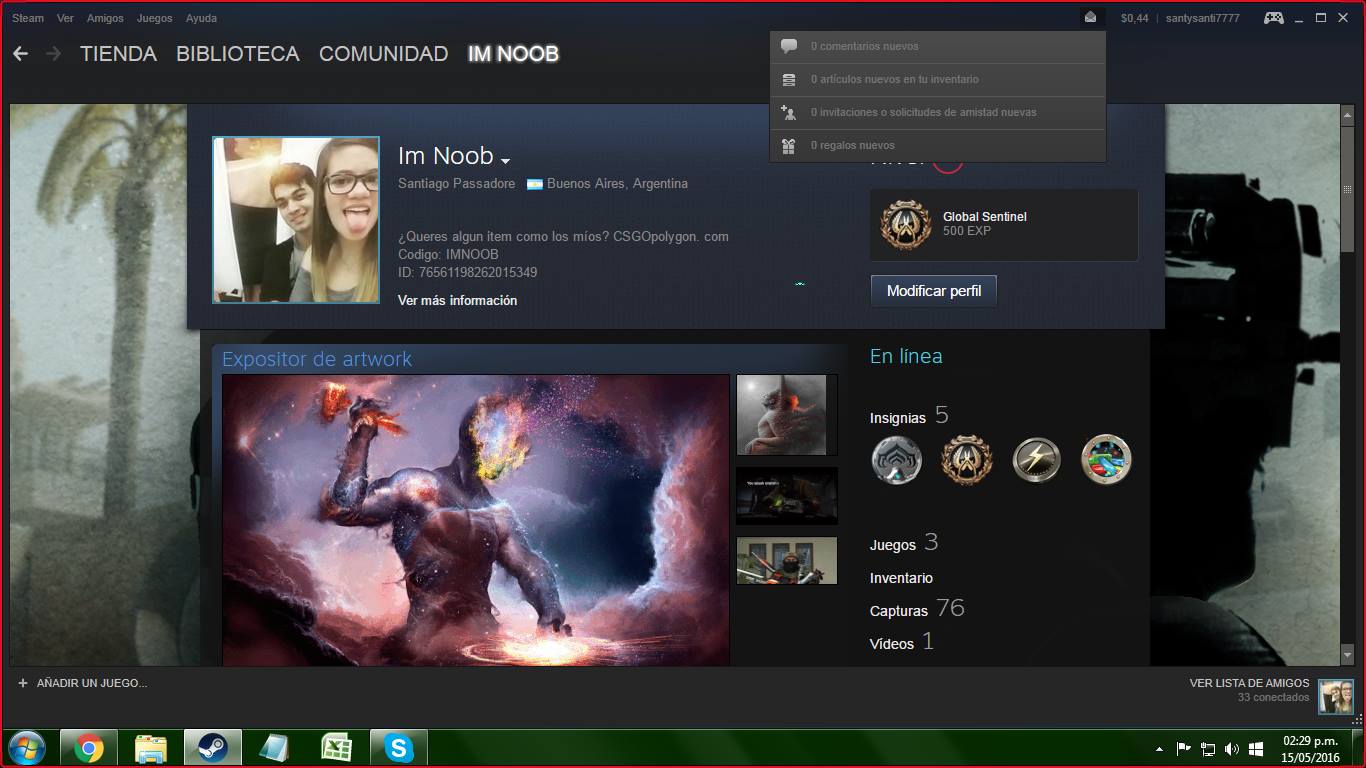Go back with the left arrow
This screenshot has height=768, width=1366.
pos(20,54)
